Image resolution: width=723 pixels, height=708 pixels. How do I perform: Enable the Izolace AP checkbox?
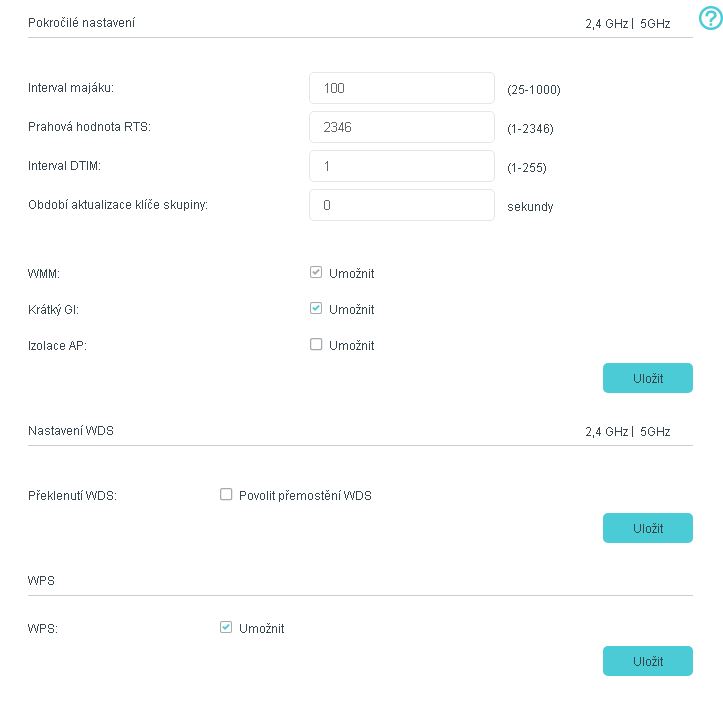[316, 345]
